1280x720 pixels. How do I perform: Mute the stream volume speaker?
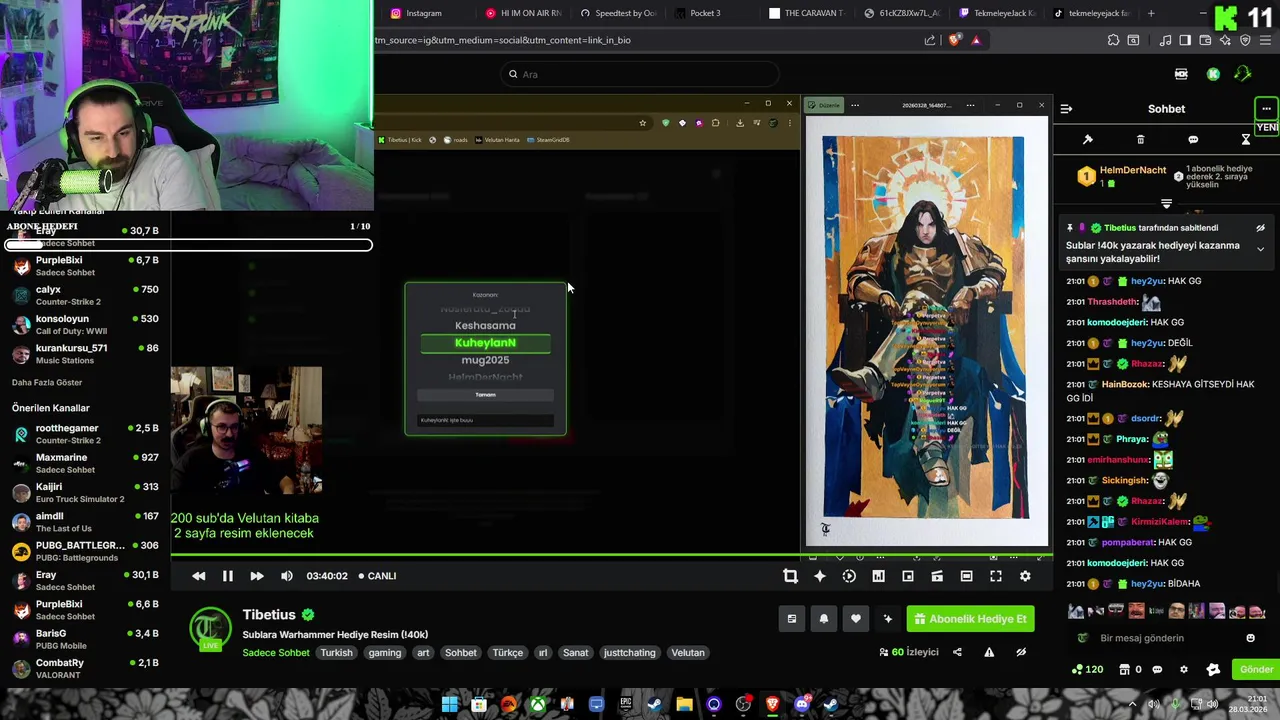(287, 576)
